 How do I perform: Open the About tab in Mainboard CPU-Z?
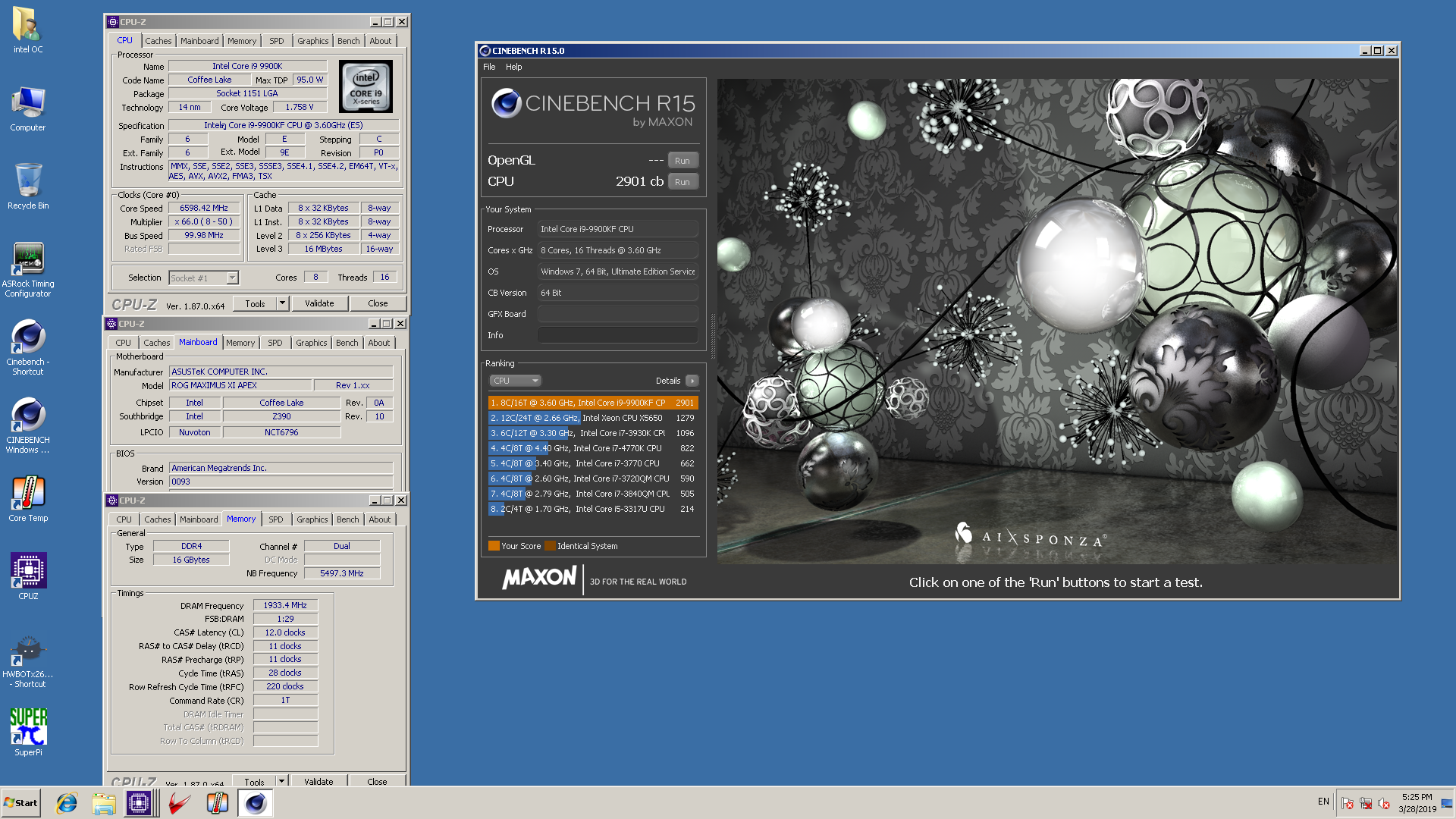[x=379, y=343]
